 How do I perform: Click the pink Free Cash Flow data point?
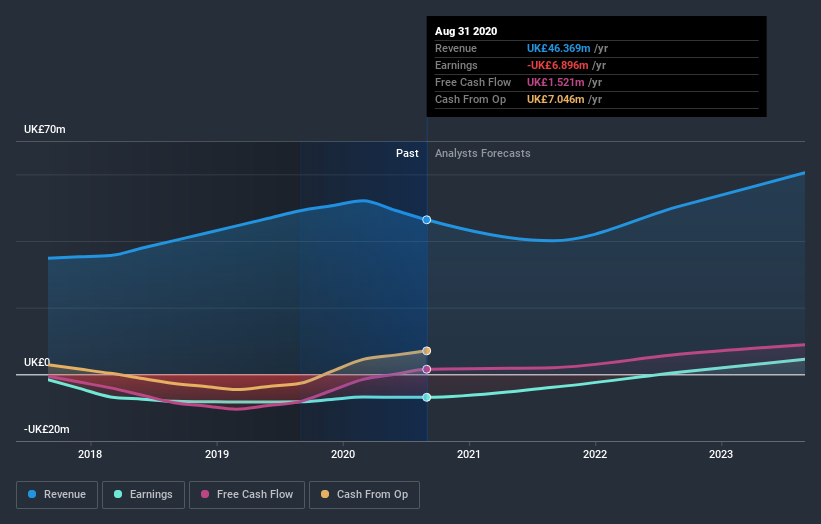coord(427,370)
